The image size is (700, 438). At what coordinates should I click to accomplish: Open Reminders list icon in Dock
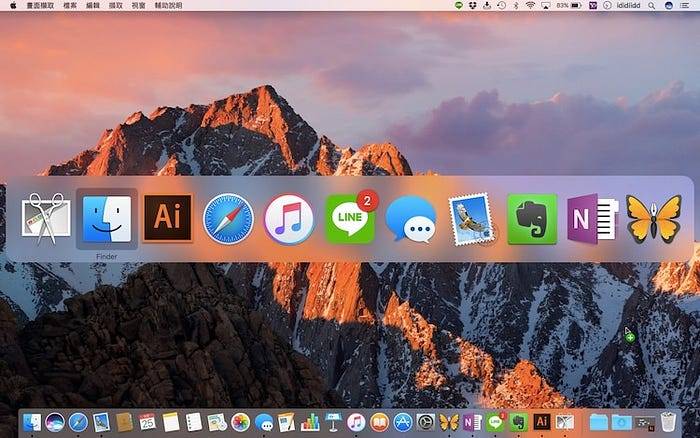point(194,422)
